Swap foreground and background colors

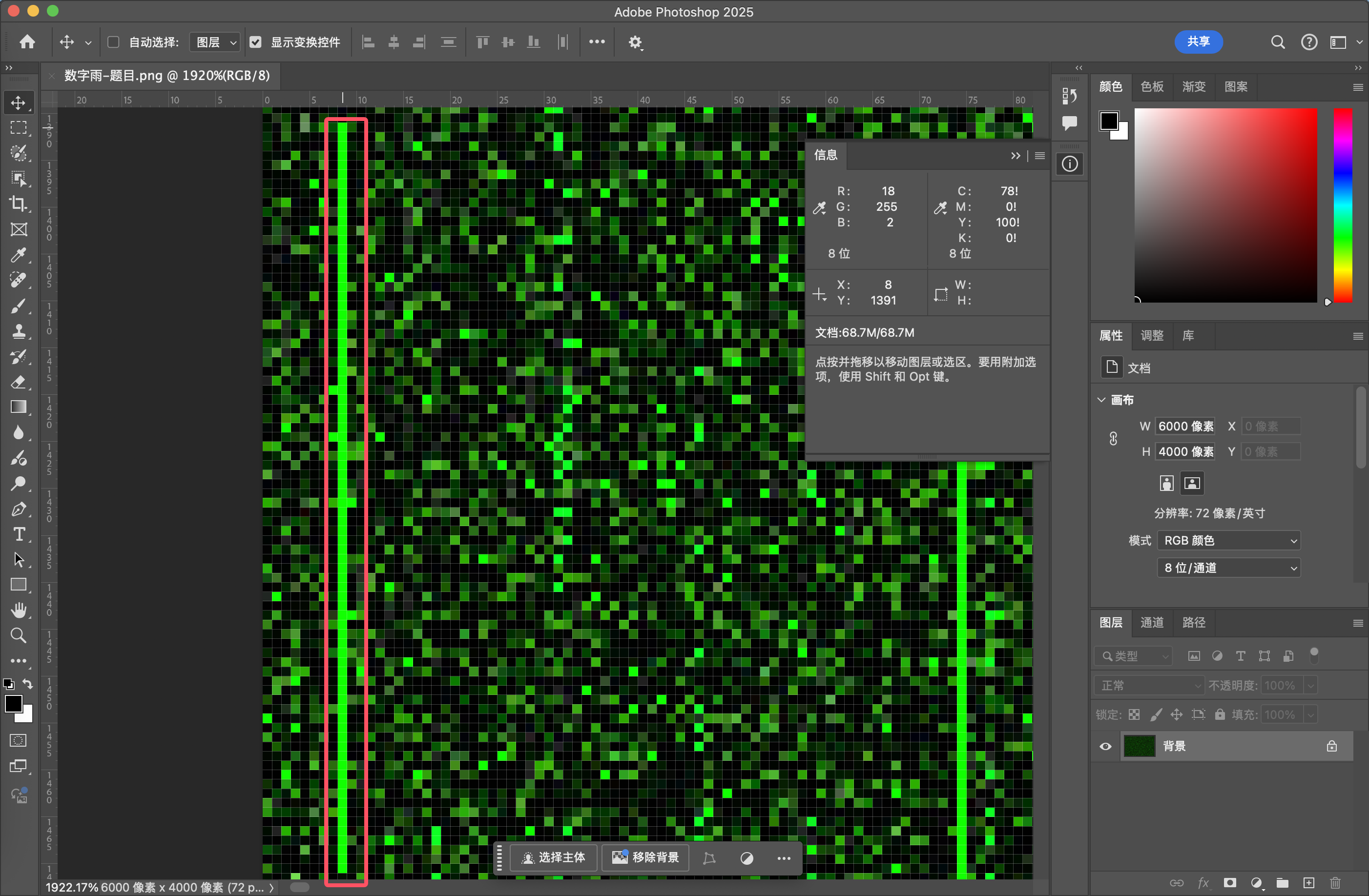(x=28, y=684)
